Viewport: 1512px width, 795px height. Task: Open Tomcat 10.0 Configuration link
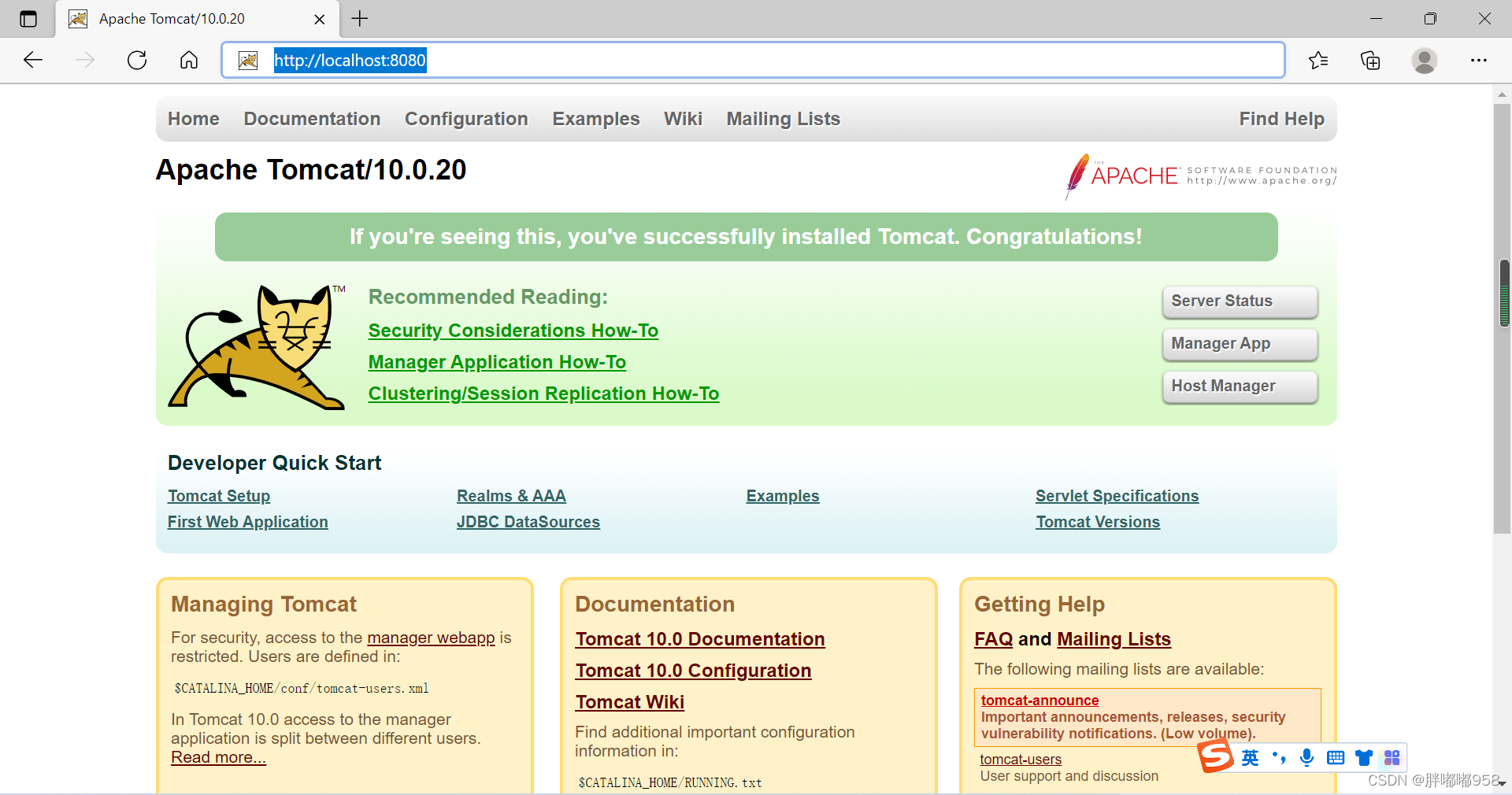pyautogui.click(x=693, y=671)
